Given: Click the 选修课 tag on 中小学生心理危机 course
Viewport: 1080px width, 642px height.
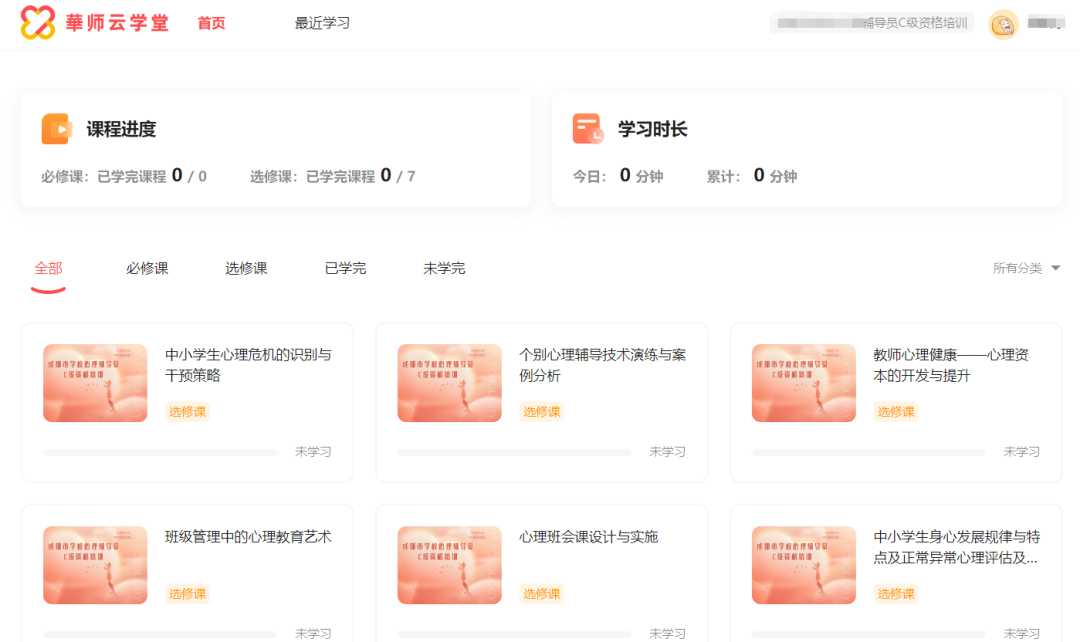Looking at the screenshot, I should 186,411.
